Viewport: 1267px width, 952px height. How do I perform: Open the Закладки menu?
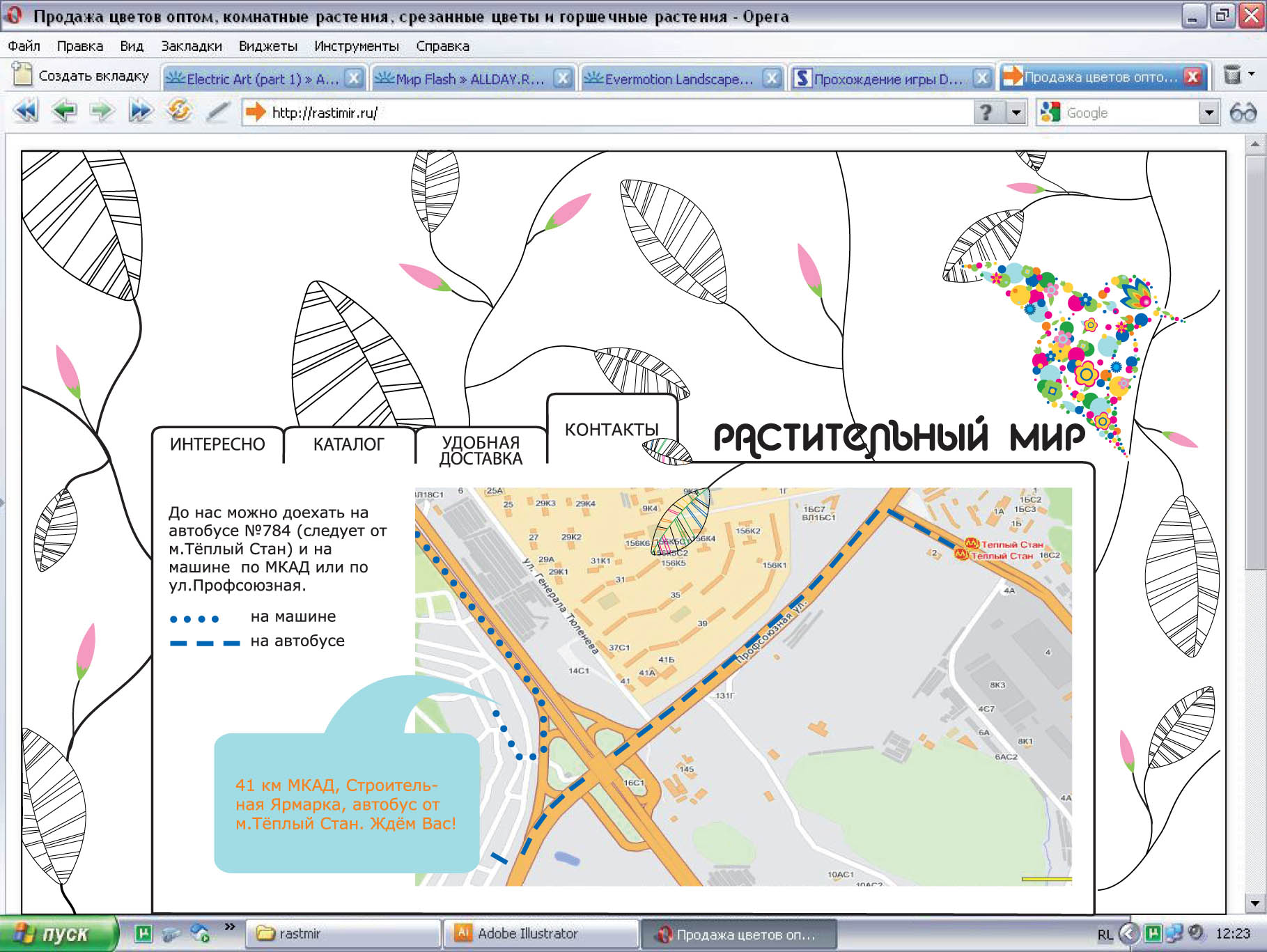point(192,46)
